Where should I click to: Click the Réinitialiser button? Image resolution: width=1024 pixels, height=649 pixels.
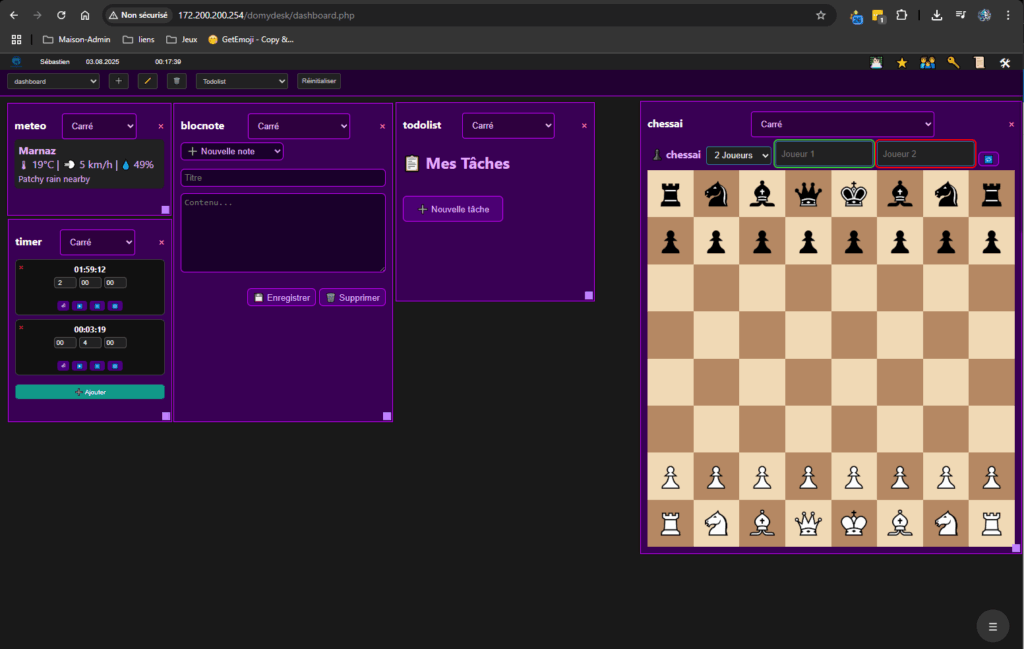(x=319, y=81)
